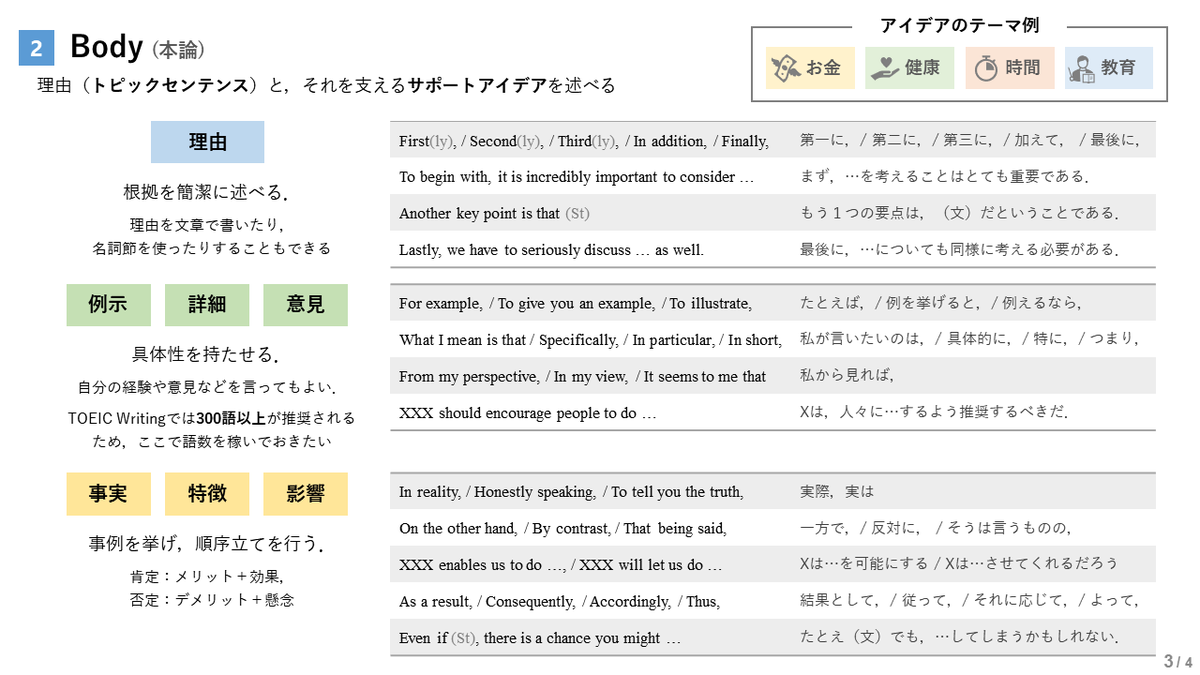Click translation 一方で,/反対に,/そうは言うものの
Screen dimensions: 1200x675
click(936, 528)
